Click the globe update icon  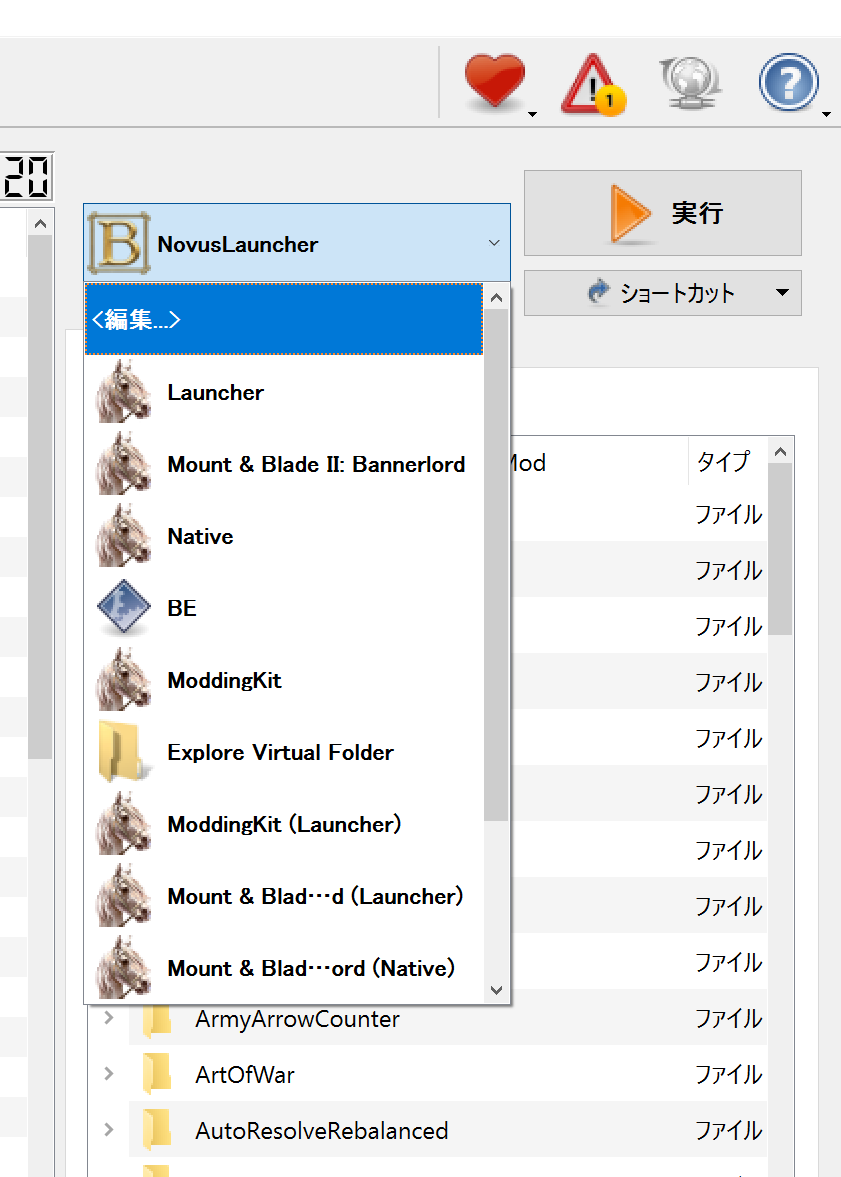(x=691, y=83)
